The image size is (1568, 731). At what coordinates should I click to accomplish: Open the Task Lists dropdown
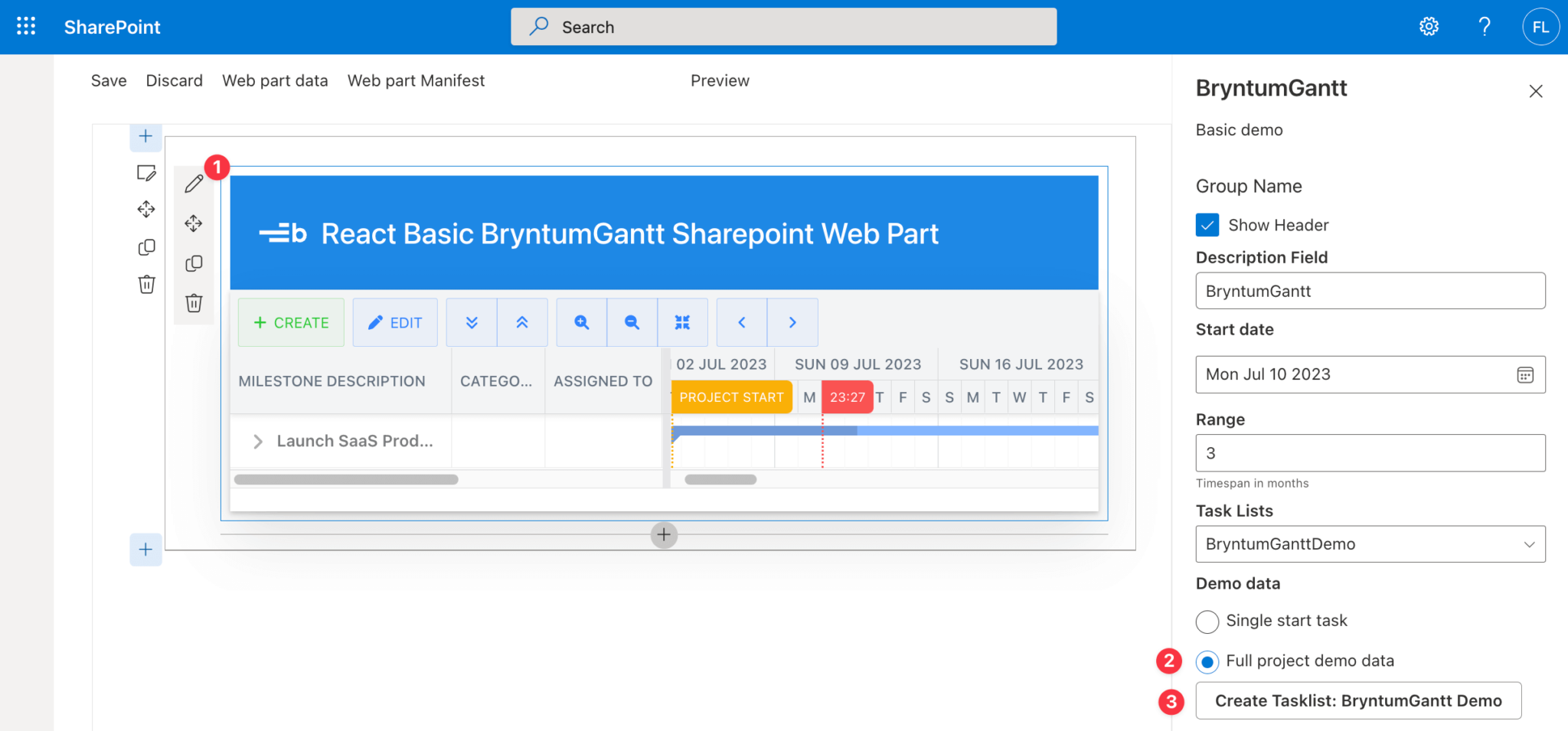[x=1370, y=544]
